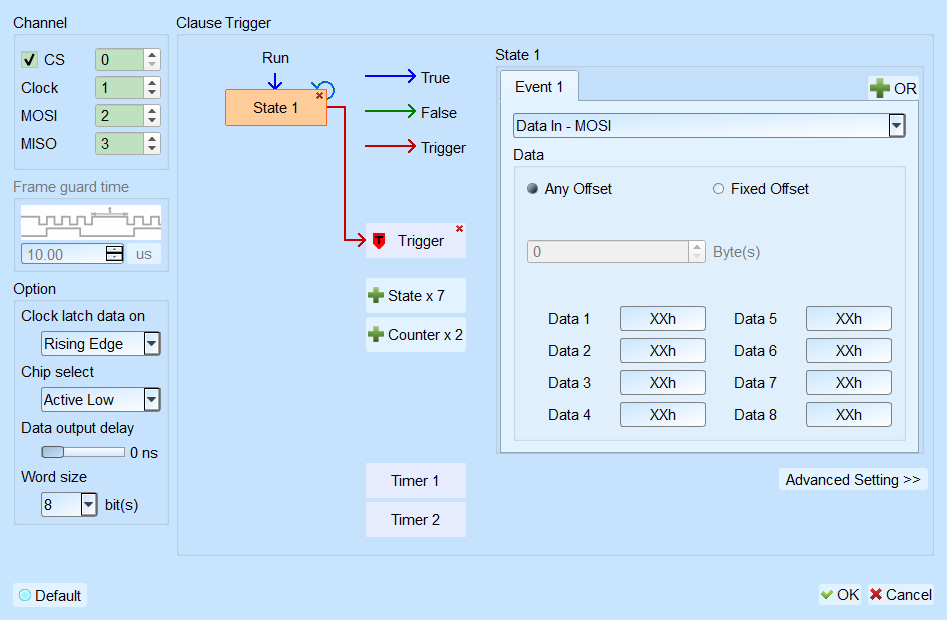This screenshot has width=947, height=620.
Task: Open Advanced Setting
Action: (x=853, y=480)
